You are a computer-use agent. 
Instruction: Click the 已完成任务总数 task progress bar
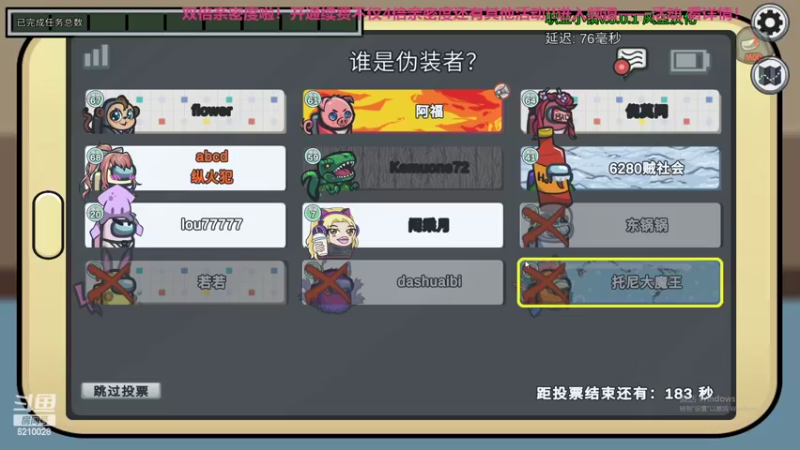point(184,22)
